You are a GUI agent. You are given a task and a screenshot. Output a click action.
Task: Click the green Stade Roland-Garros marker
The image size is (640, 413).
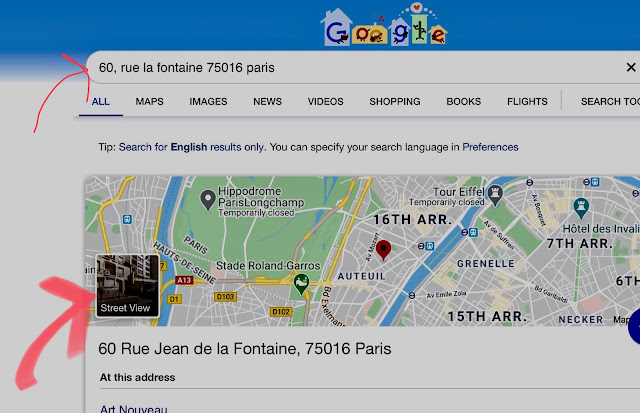point(301,284)
